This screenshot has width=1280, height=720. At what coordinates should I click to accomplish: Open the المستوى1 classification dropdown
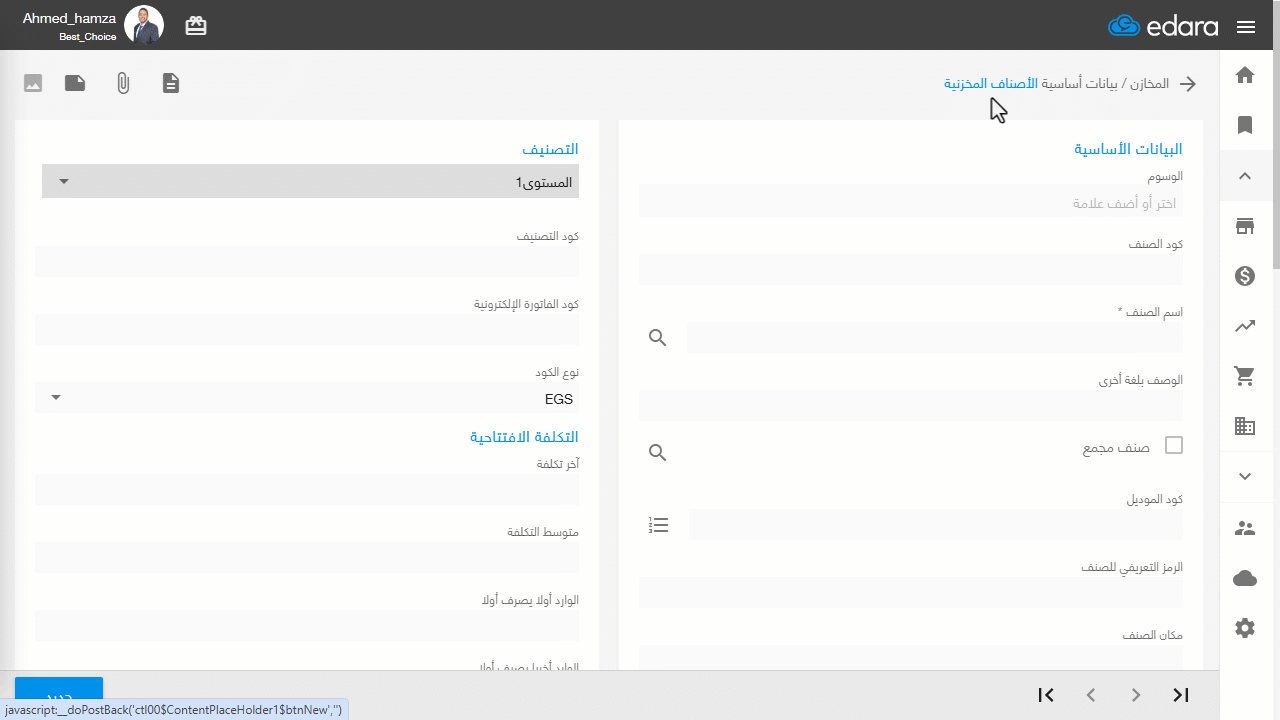[x=310, y=181]
